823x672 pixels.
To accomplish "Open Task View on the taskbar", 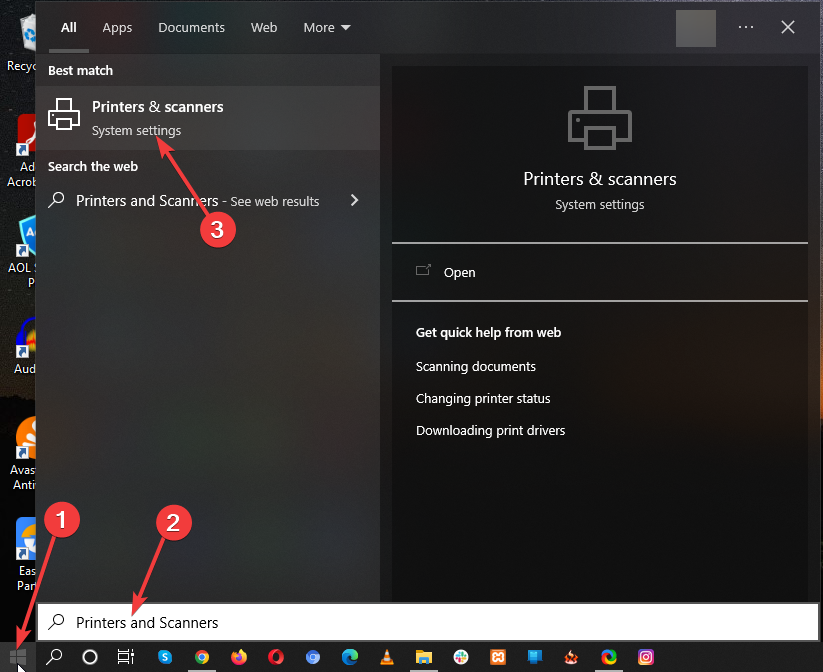I will coord(125,657).
